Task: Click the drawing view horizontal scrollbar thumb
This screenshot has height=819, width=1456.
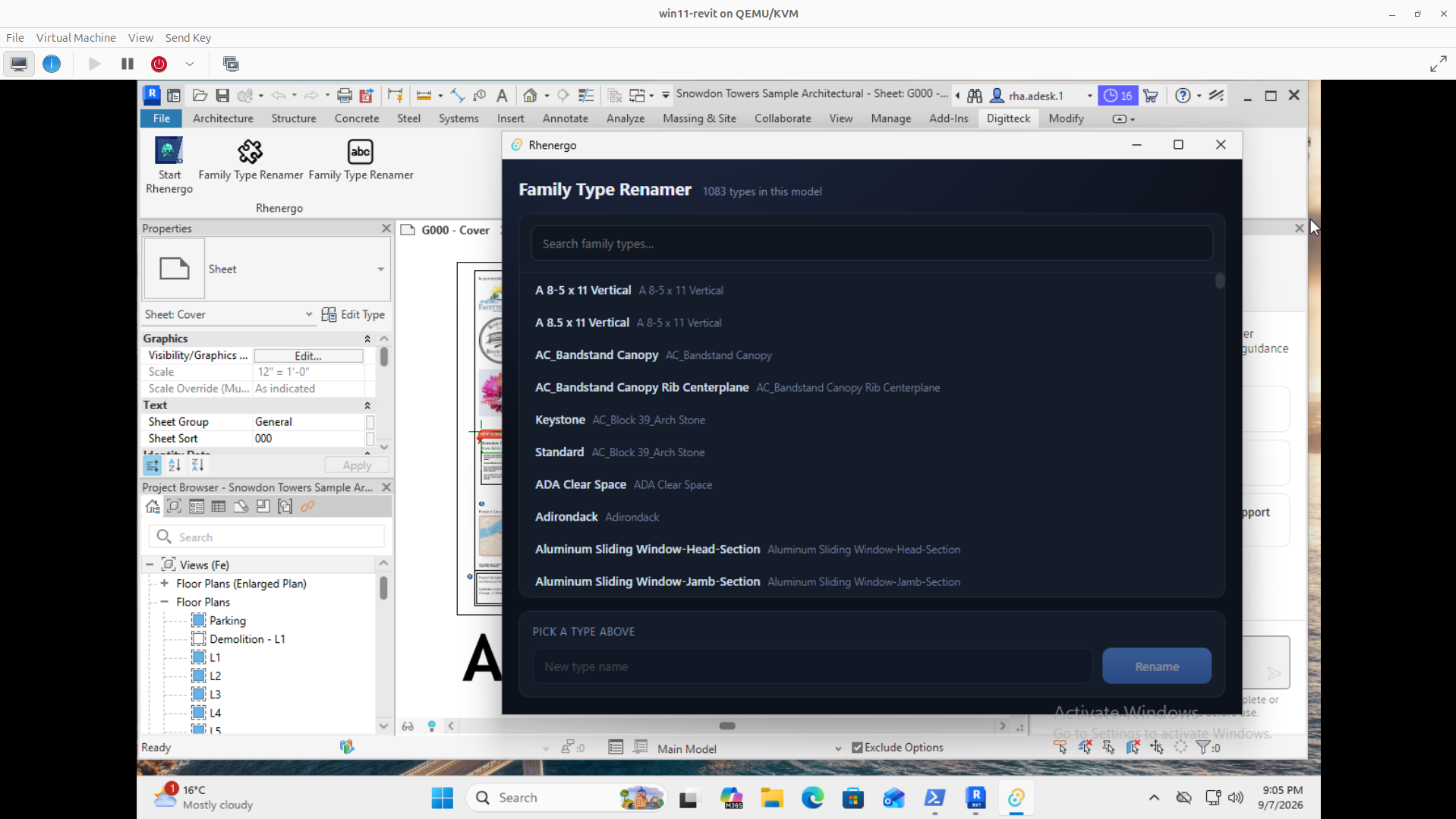Action: click(726, 726)
